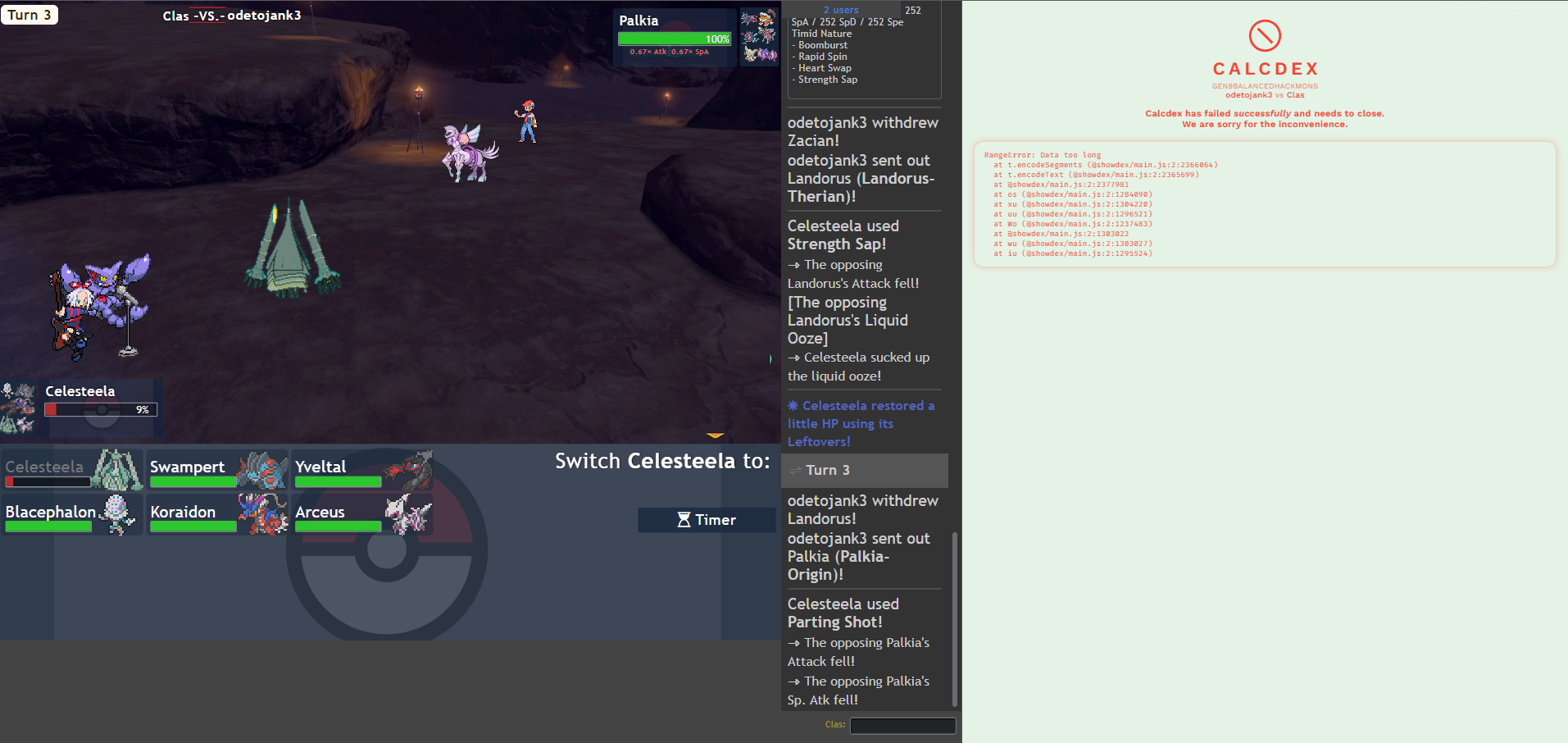Click your team icons beside Celesteela's bar
Viewport: 1568px width, 743px height.
click(18, 408)
